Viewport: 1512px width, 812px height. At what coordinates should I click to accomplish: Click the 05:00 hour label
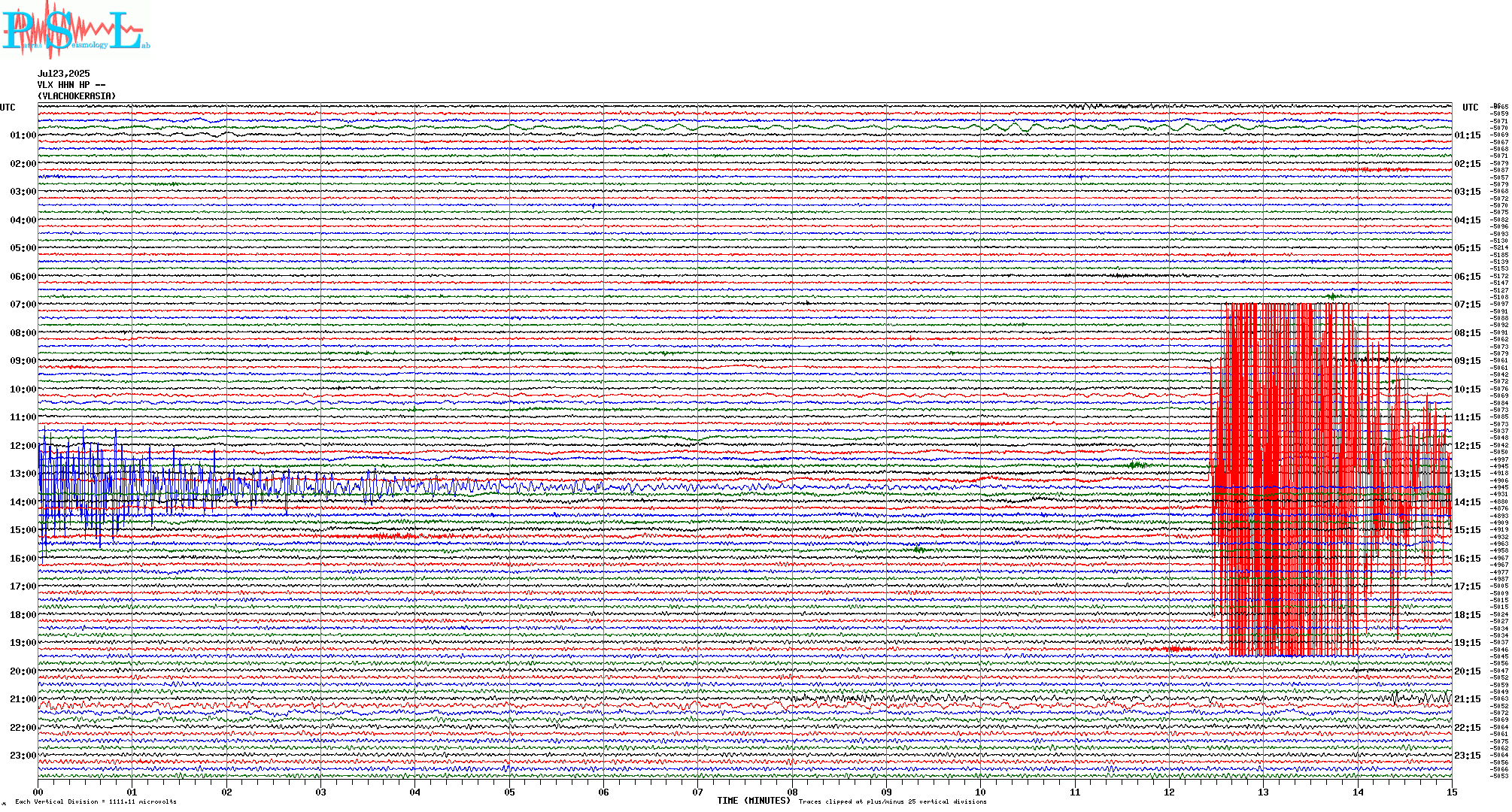pyautogui.click(x=23, y=248)
